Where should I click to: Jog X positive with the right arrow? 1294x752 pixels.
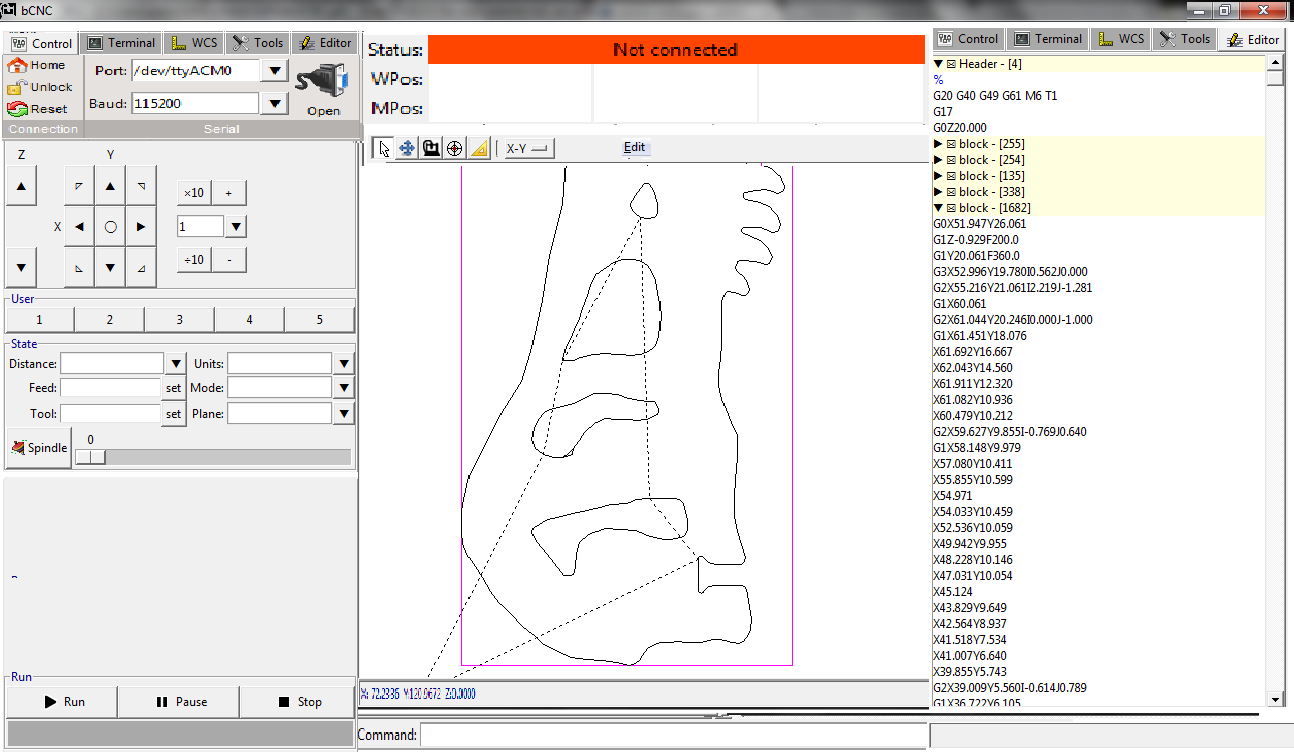(141, 227)
